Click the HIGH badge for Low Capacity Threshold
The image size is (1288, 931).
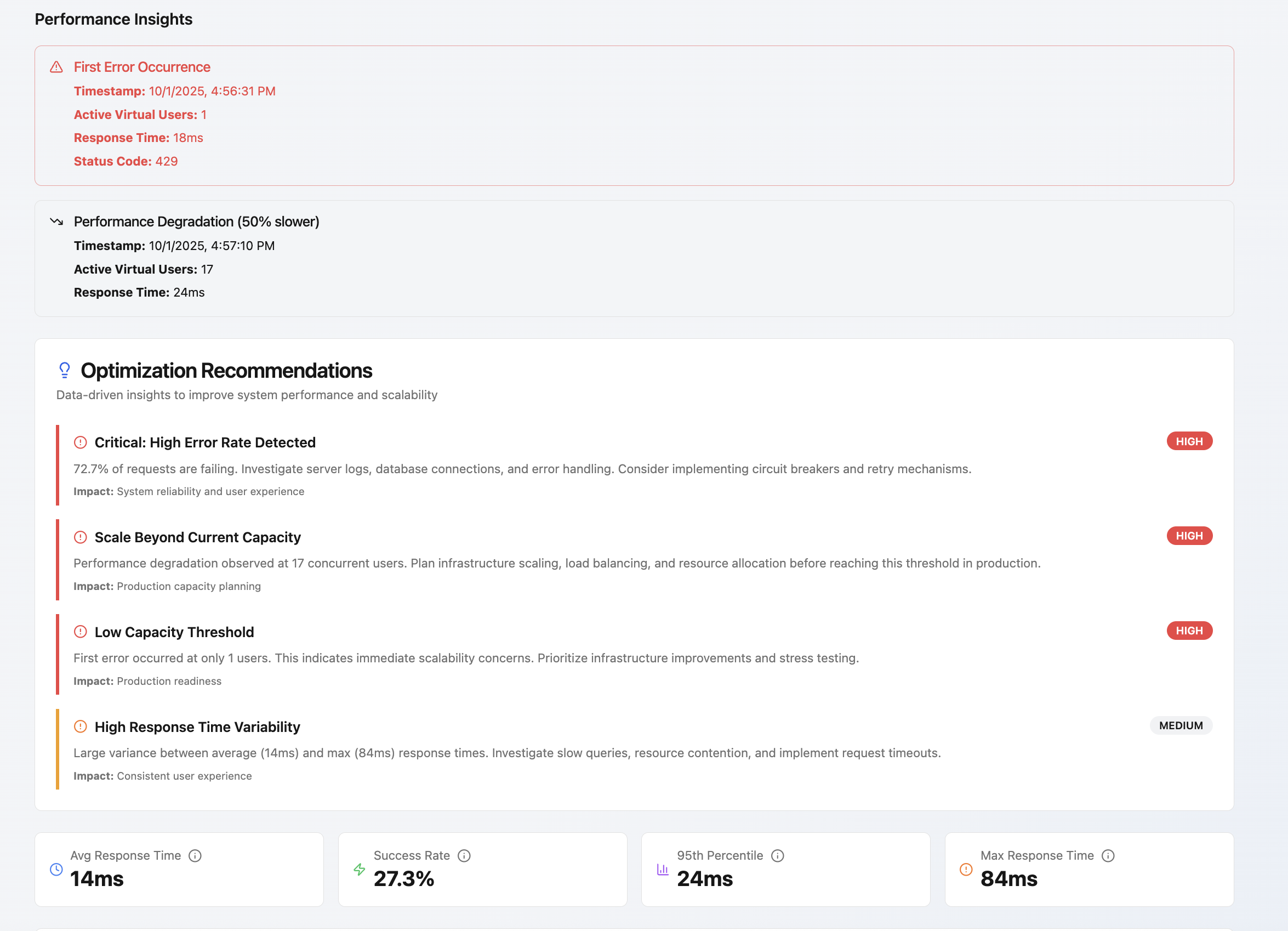click(x=1189, y=631)
